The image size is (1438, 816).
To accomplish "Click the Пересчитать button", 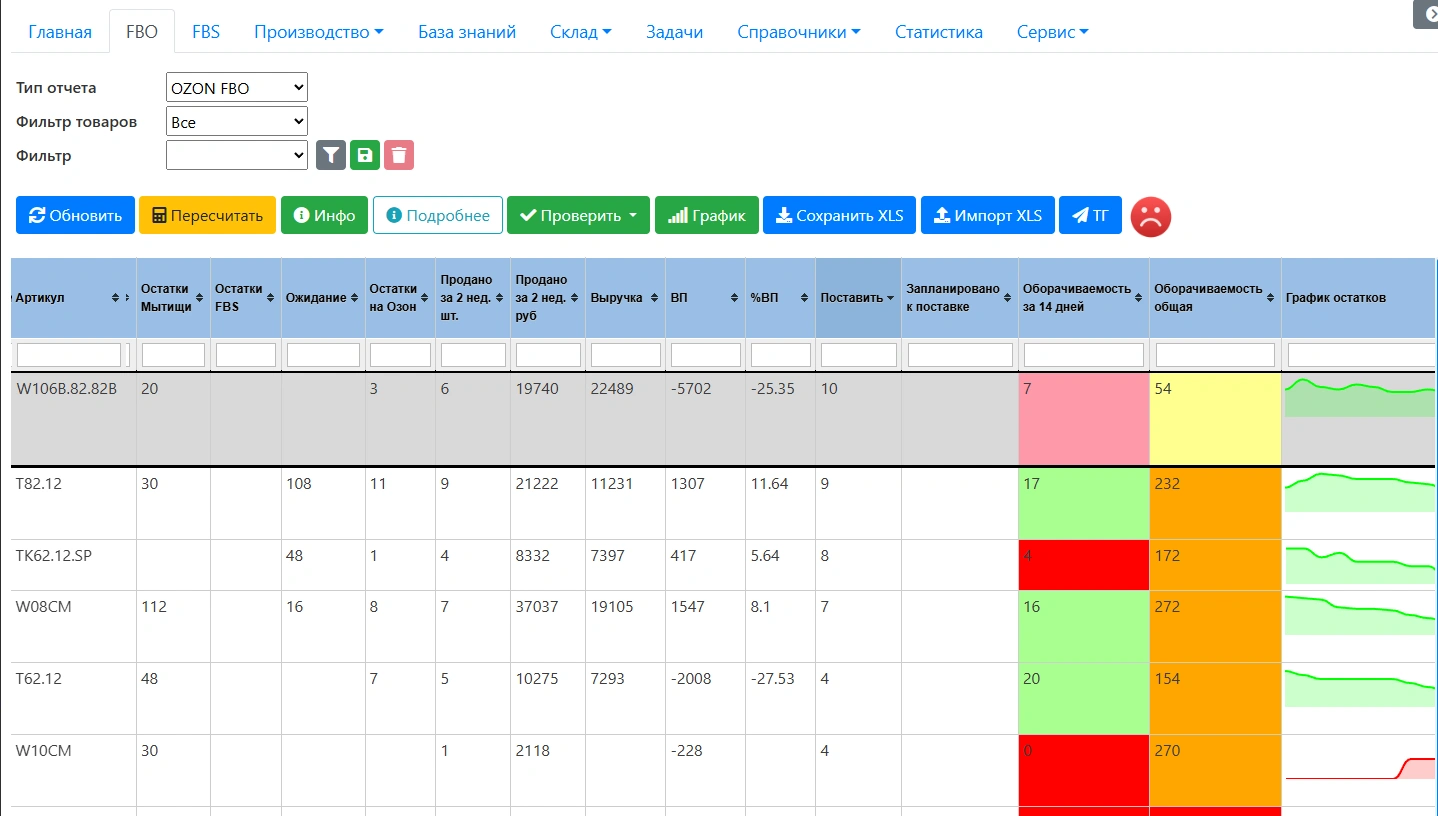I will (x=207, y=215).
